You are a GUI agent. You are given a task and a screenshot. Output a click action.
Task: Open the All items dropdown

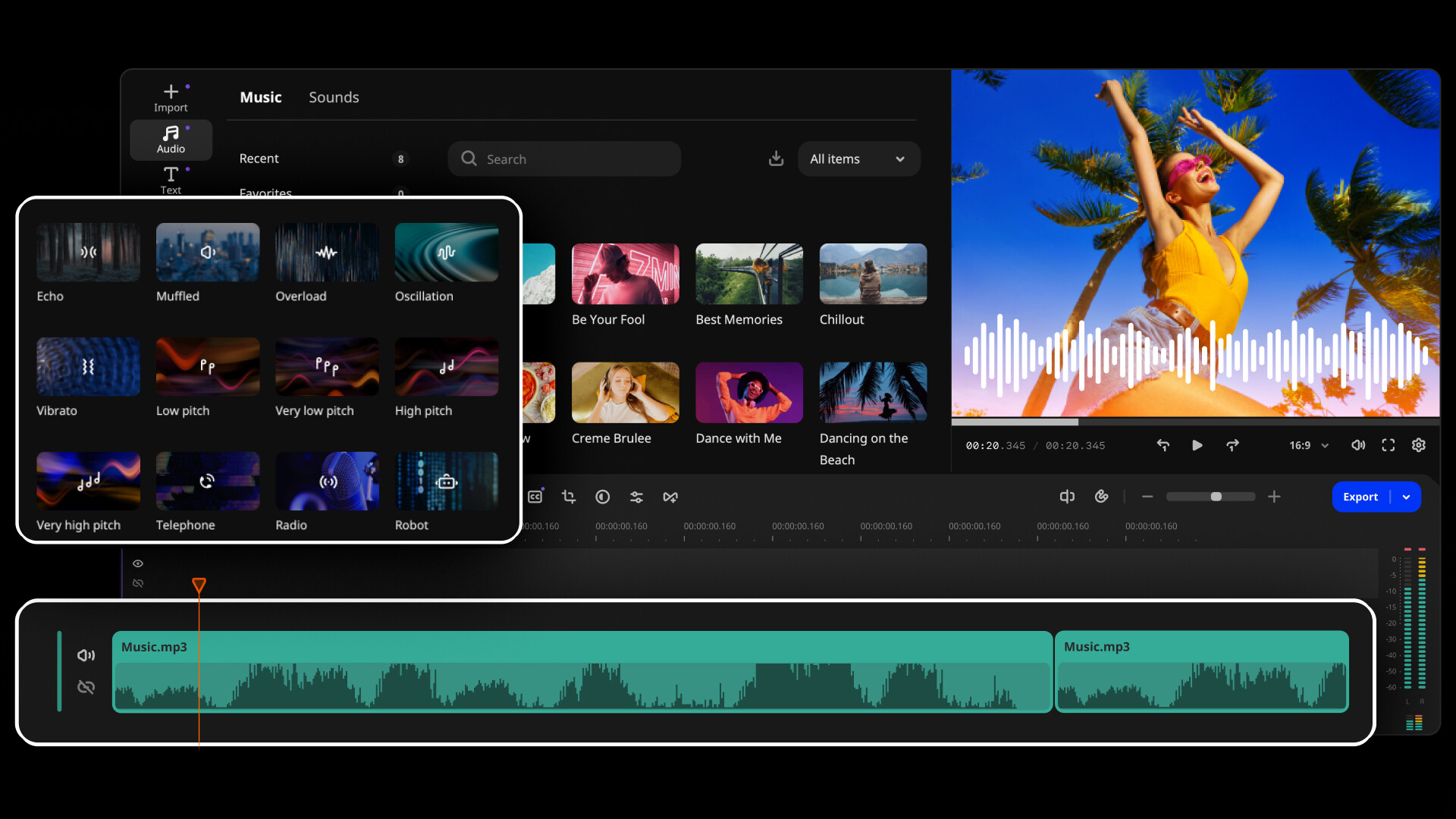pyautogui.click(x=858, y=158)
